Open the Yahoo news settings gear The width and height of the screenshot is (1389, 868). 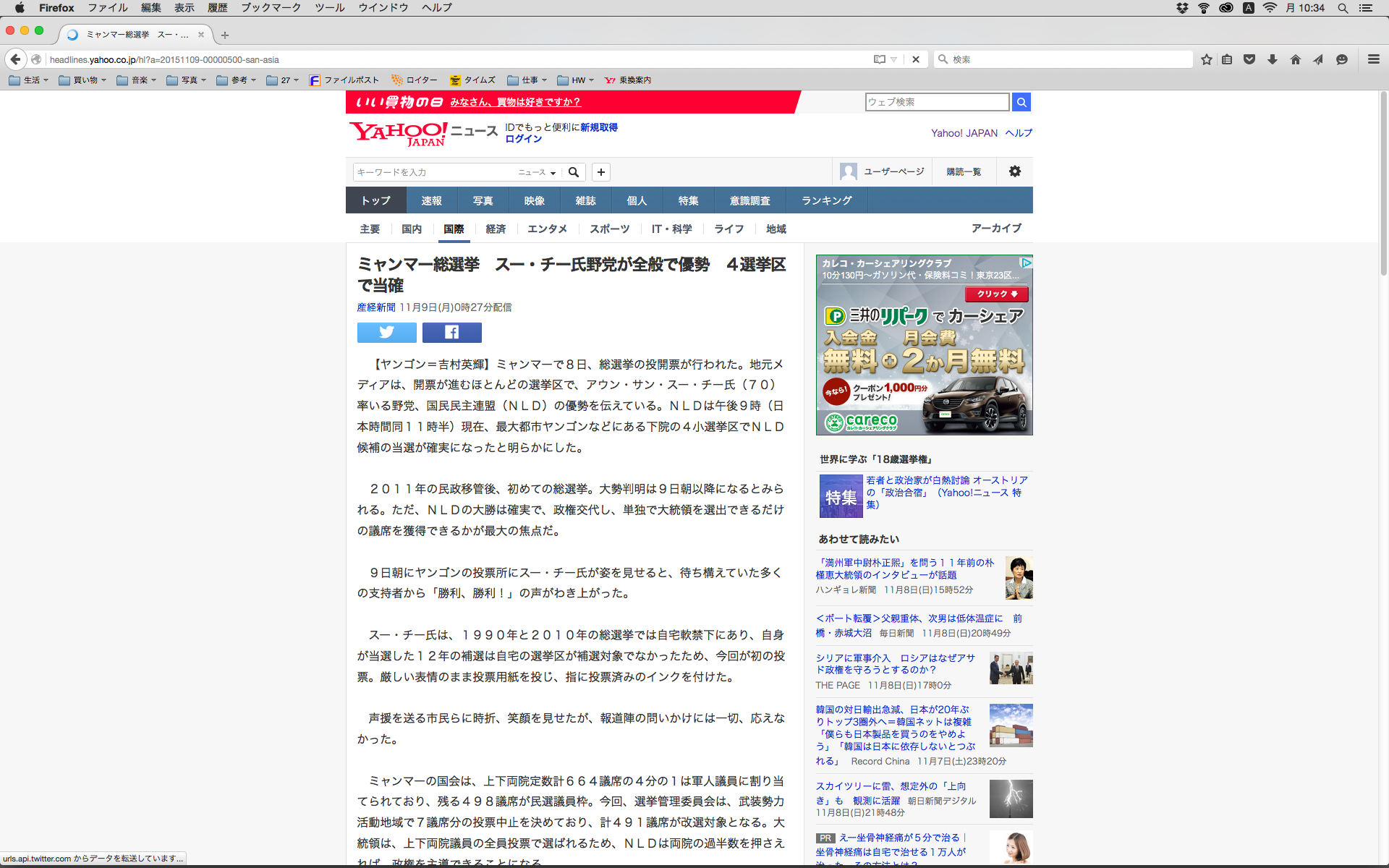(x=1014, y=171)
